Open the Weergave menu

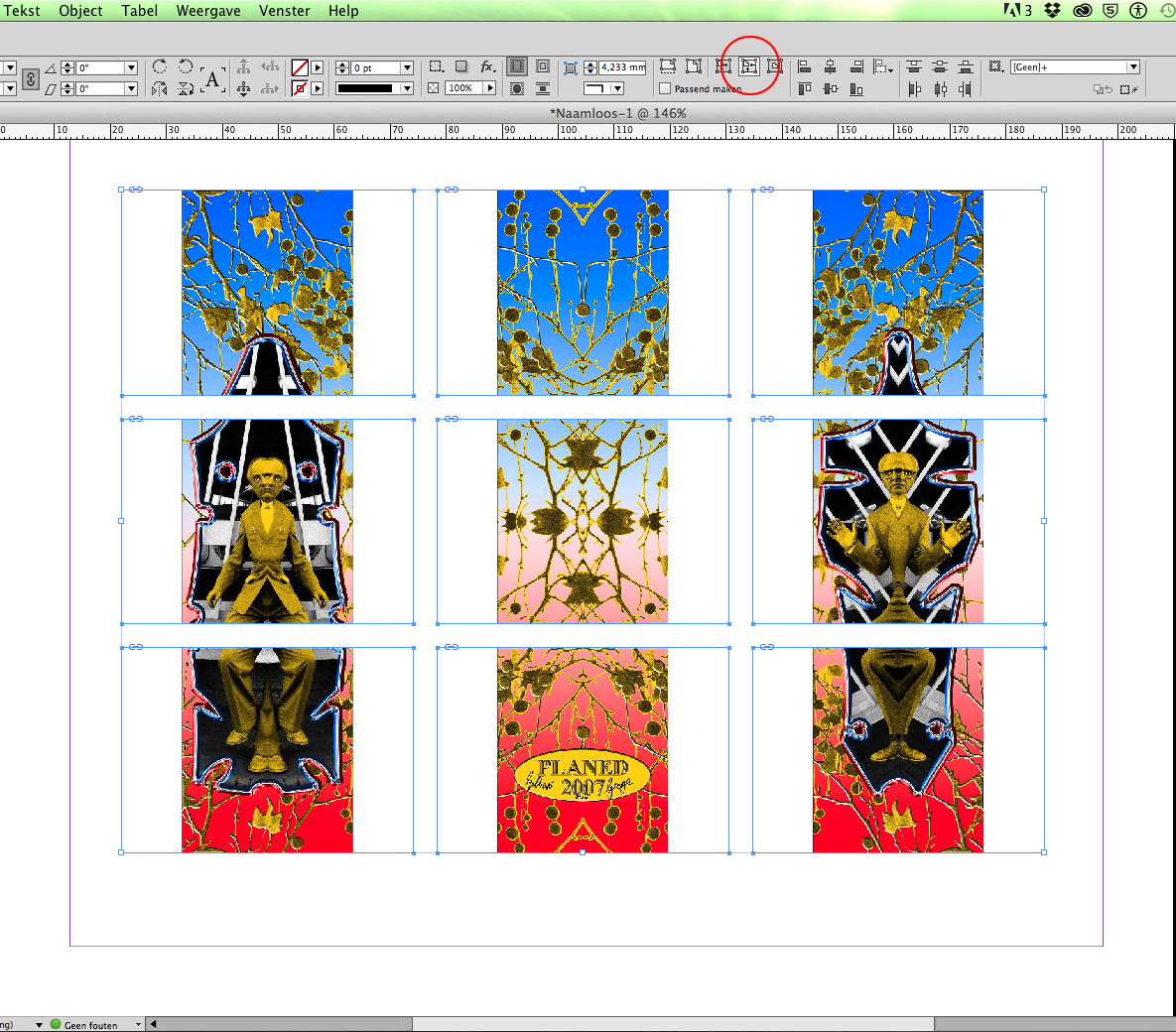coord(208,11)
